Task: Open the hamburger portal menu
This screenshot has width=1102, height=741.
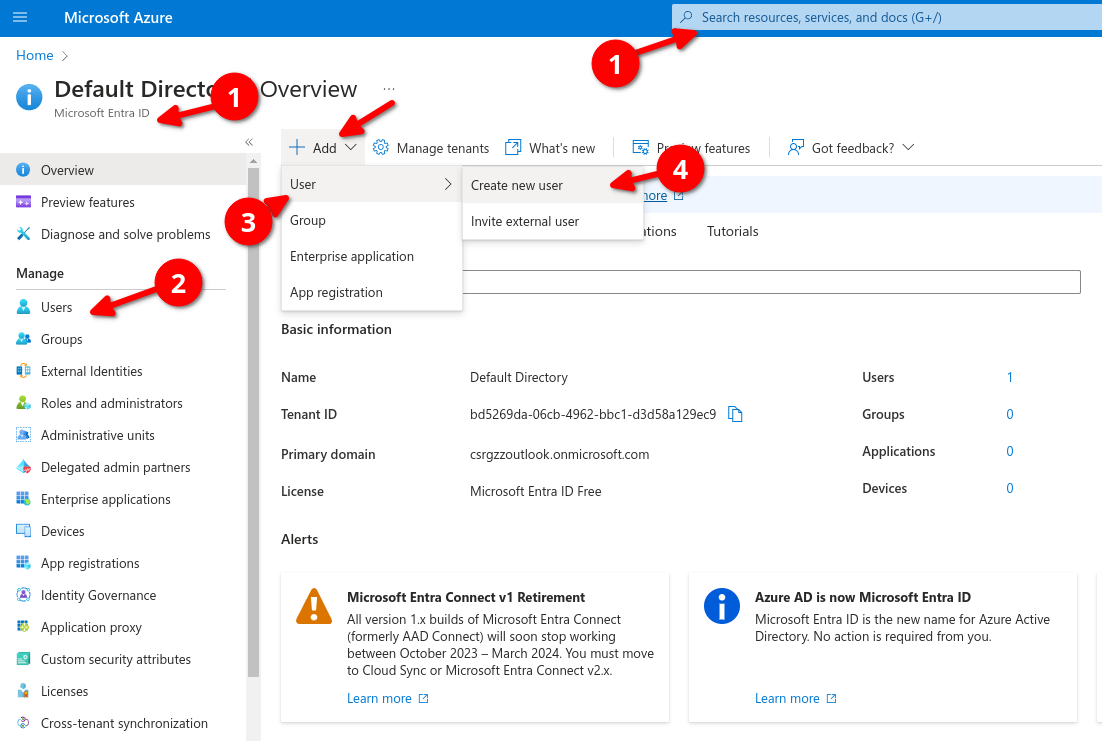Action: (x=20, y=18)
